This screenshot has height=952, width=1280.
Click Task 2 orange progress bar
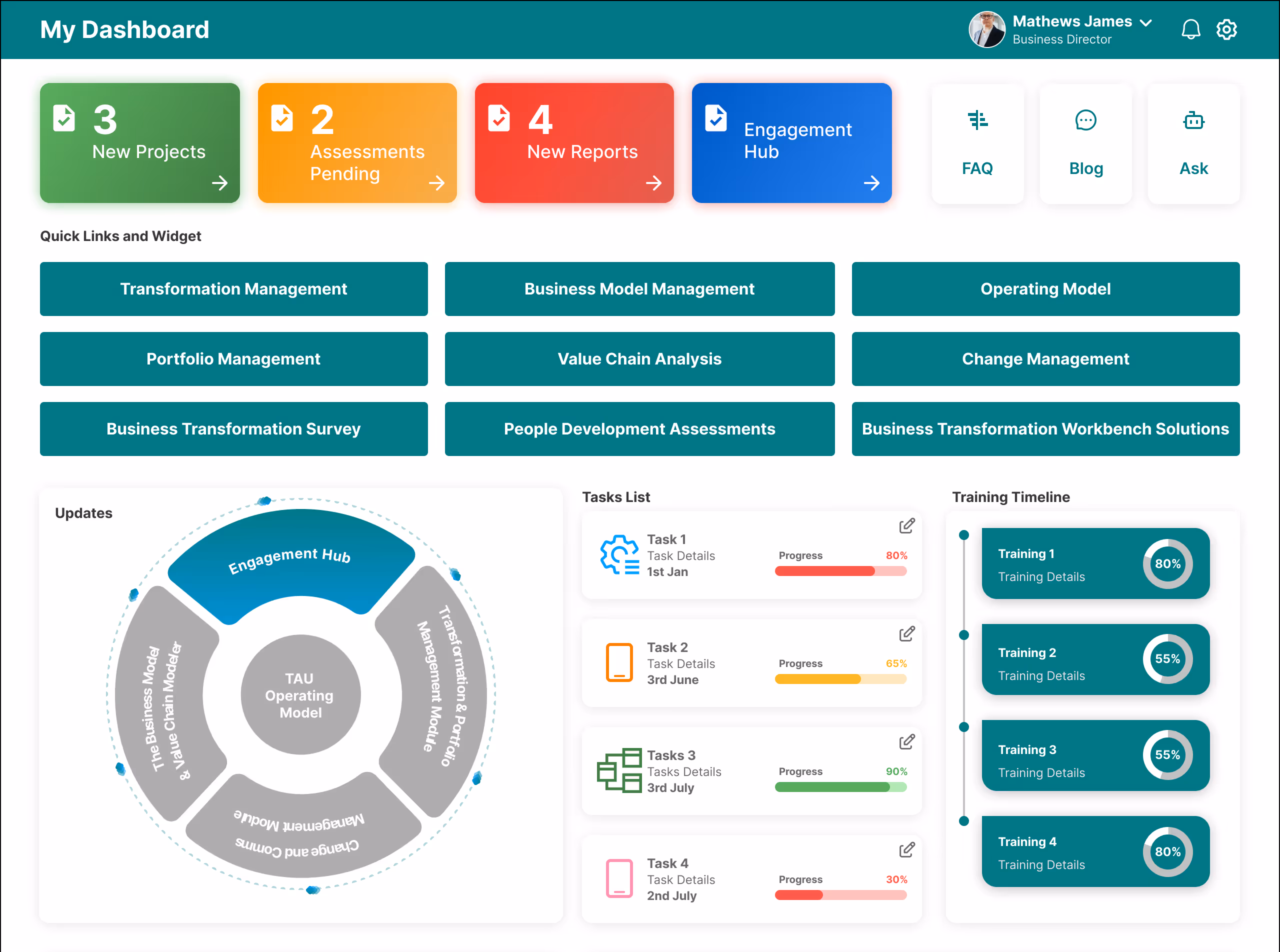coord(841,679)
